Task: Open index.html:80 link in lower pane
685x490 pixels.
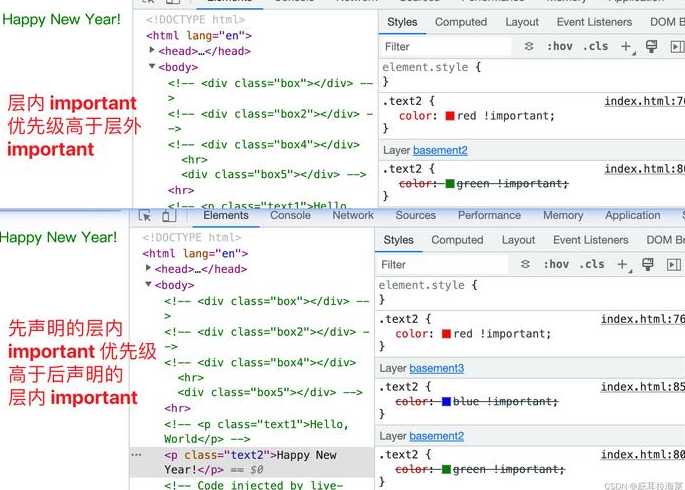Action: coord(643,454)
